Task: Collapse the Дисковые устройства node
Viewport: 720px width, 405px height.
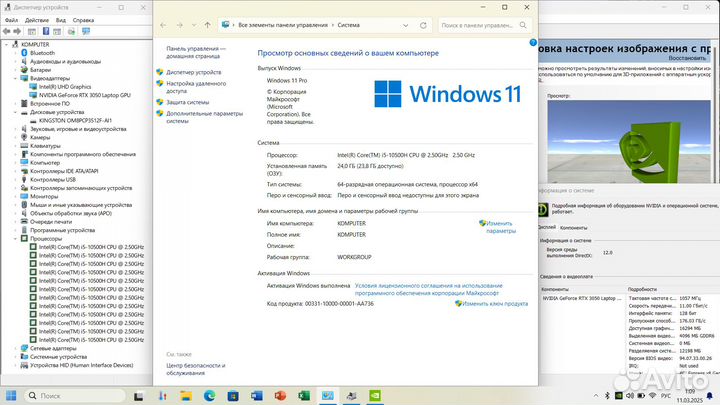Action: pyautogui.click(x=15, y=112)
